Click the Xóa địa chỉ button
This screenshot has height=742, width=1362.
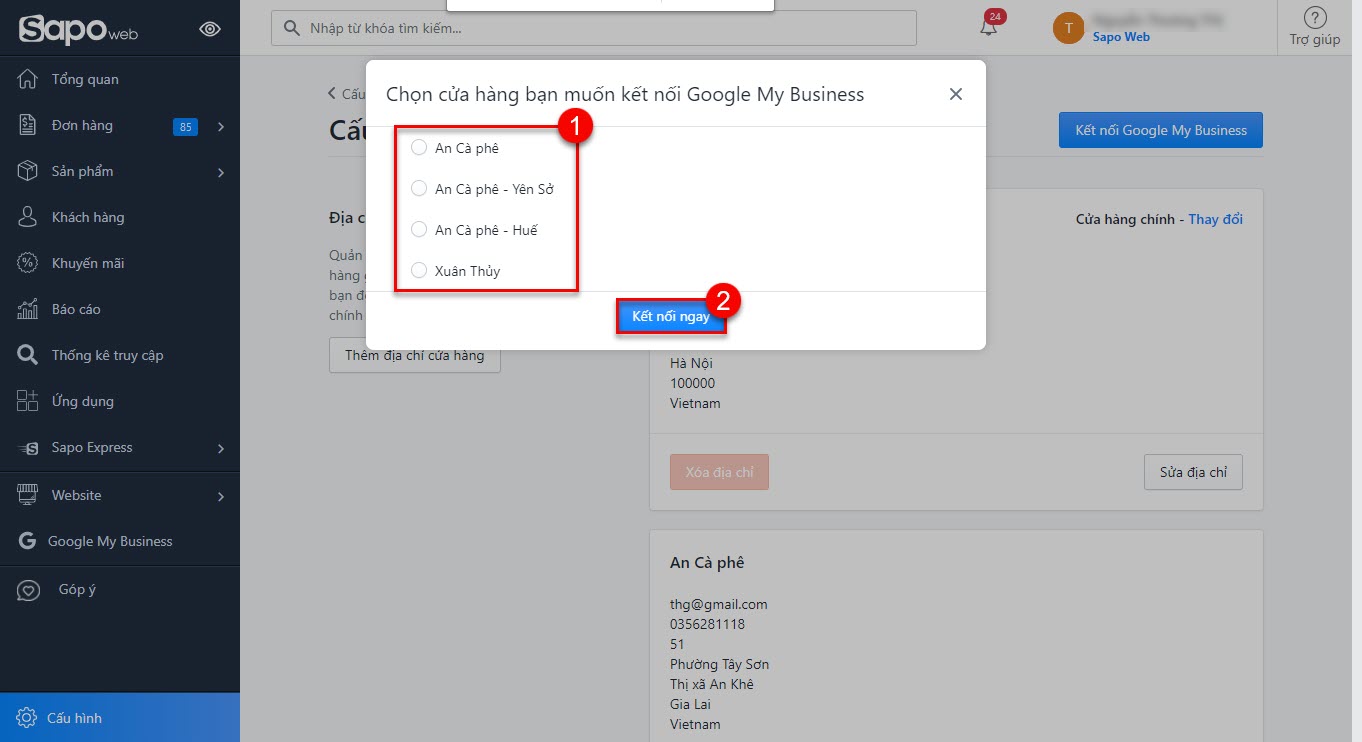[x=719, y=472]
